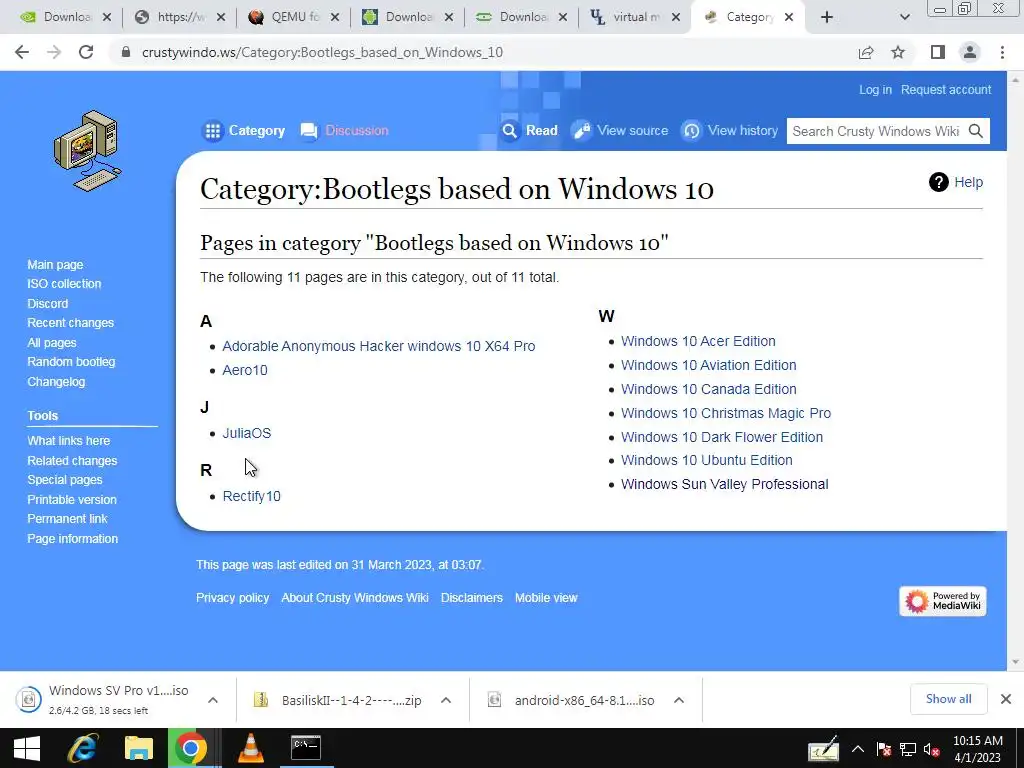This screenshot has height=768, width=1024.
Task: Show hidden system tray icons
Action: (858, 750)
